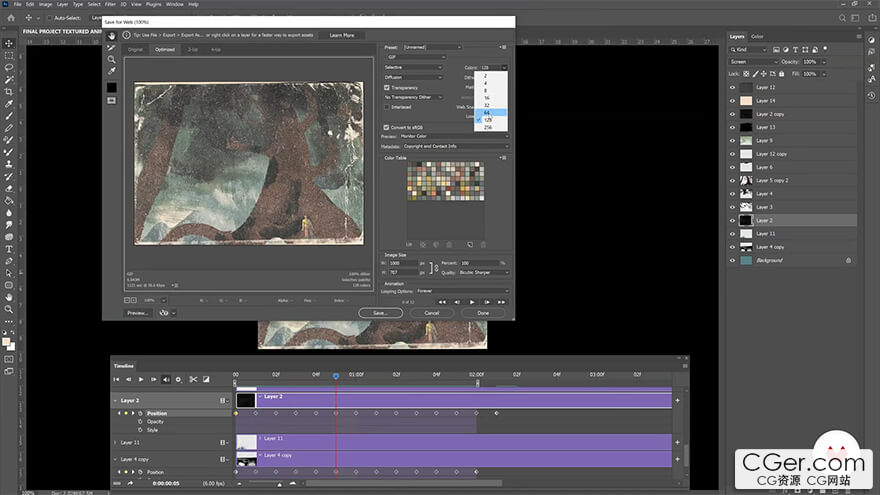Click the Cancel button

(x=432, y=313)
